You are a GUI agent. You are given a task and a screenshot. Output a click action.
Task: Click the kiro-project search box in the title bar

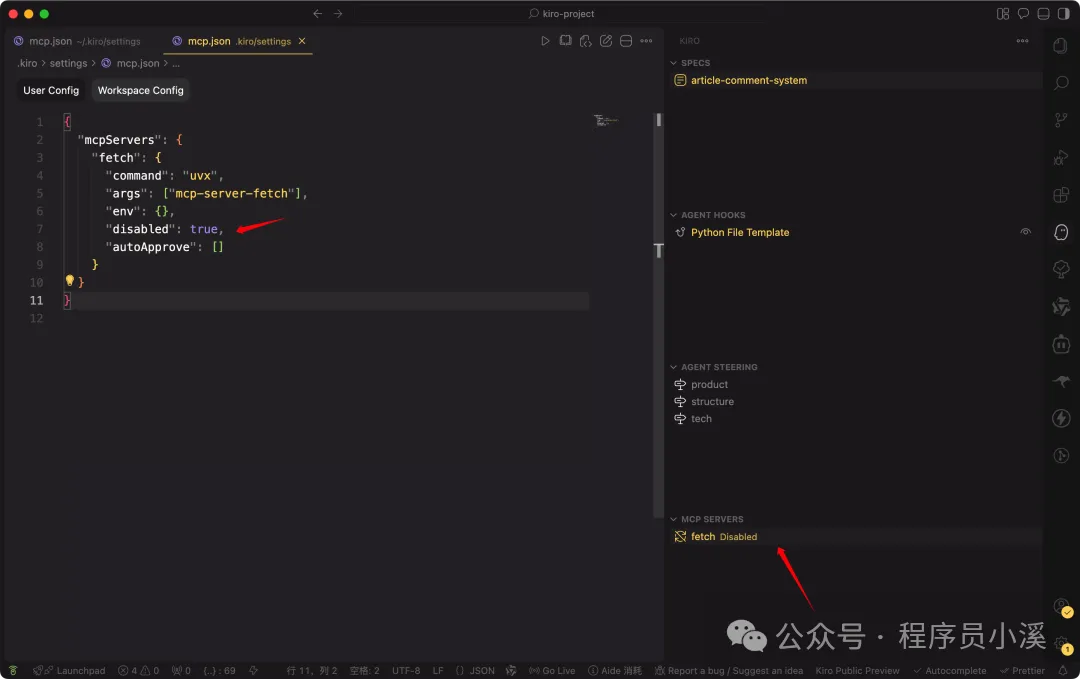point(561,14)
